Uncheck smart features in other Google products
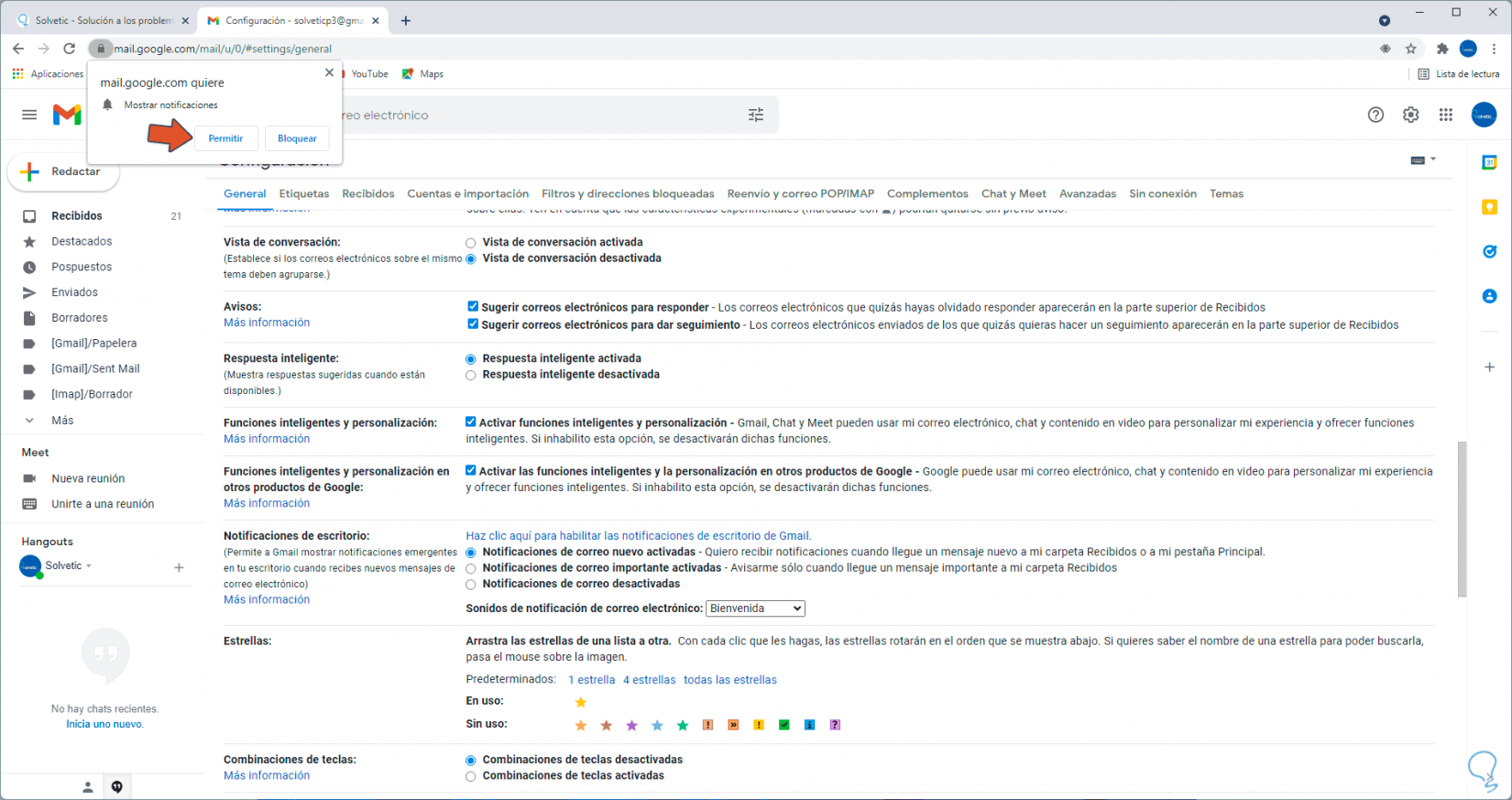The height and width of the screenshot is (800, 1512). click(x=471, y=470)
